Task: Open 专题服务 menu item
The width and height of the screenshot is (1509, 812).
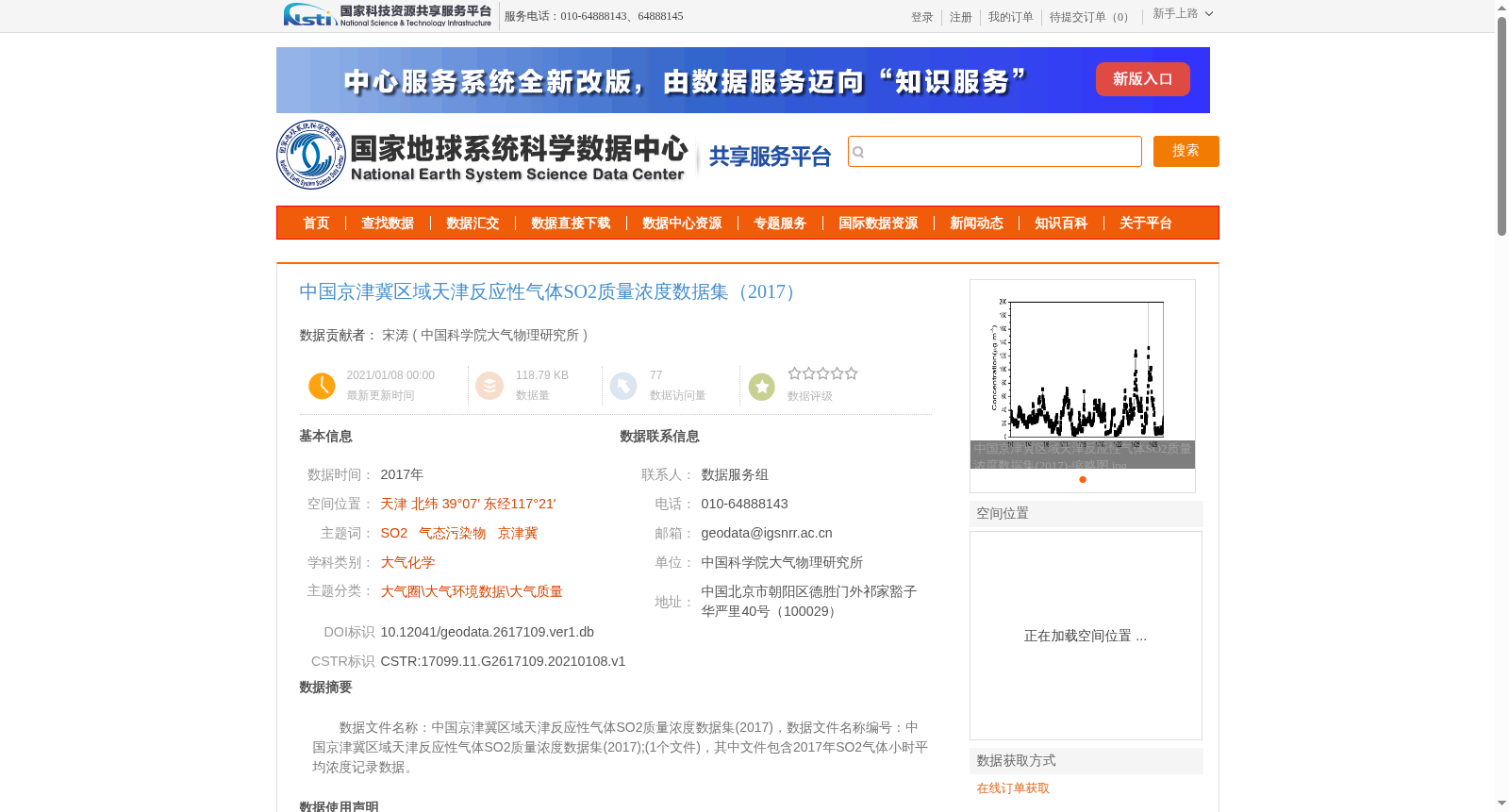Action: coord(780,224)
